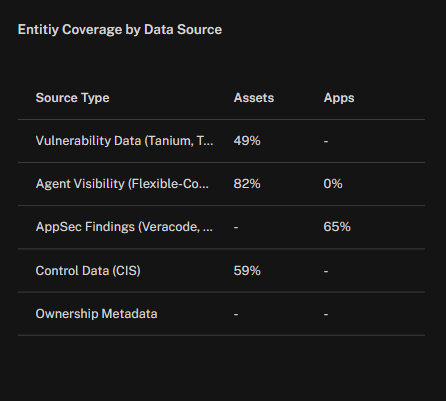Click the 59% Assets value

[x=247, y=271]
